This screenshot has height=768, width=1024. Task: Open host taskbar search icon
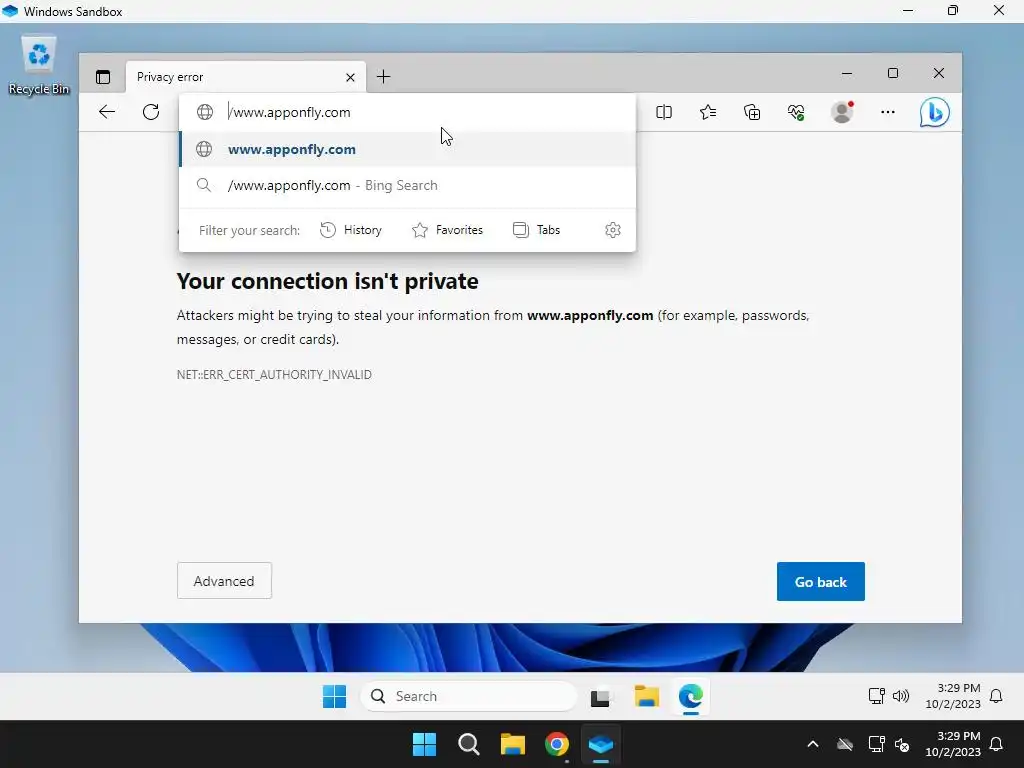coord(469,744)
